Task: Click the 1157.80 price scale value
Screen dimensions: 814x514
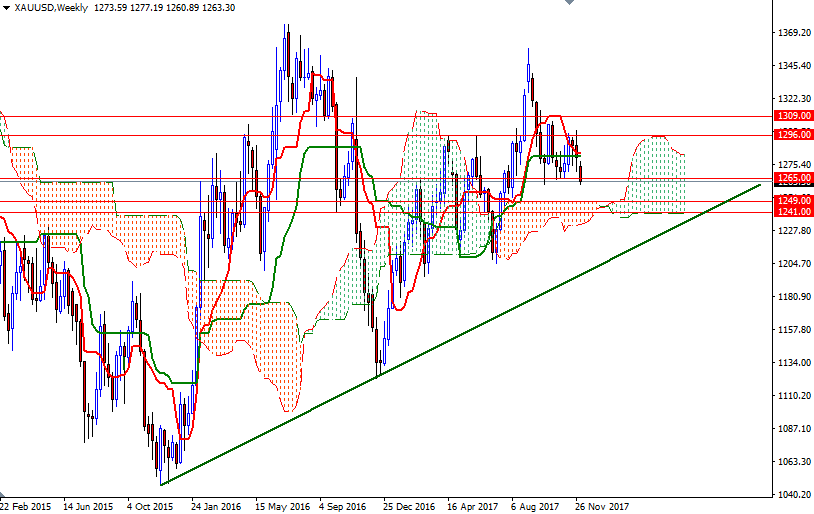Action: pyautogui.click(x=794, y=330)
